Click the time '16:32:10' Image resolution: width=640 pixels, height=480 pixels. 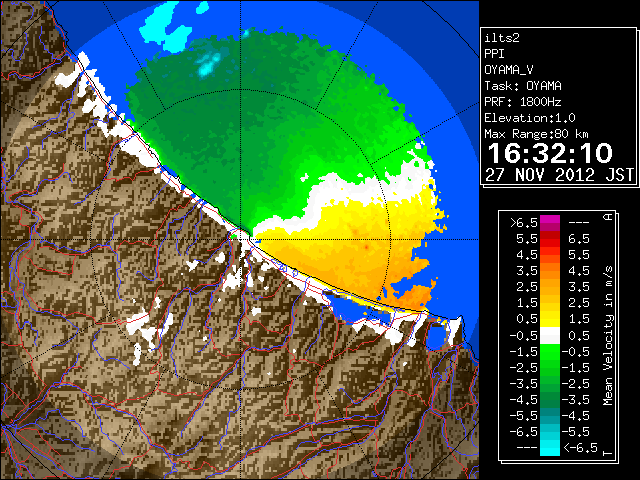click(550, 153)
